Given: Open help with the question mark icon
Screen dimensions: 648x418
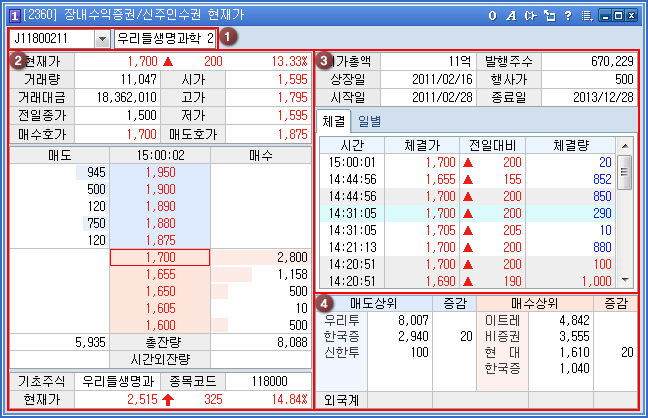Looking at the screenshot, I should pos(567,16).
